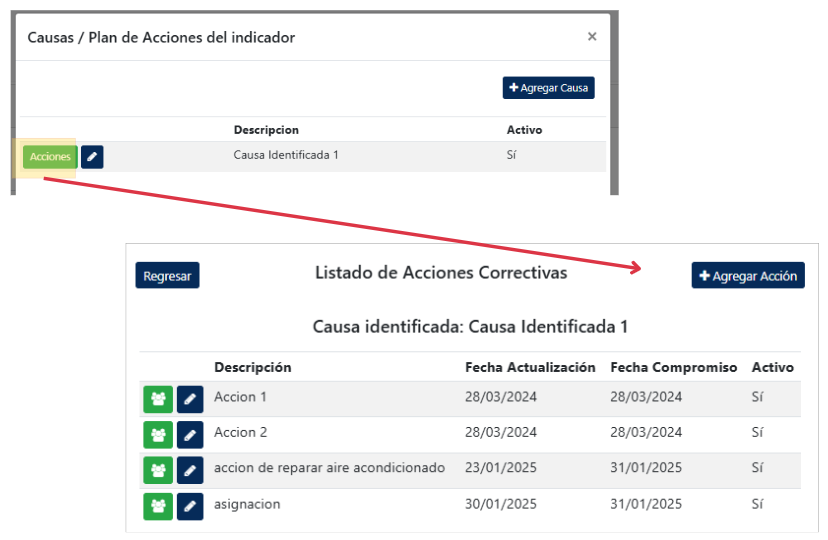This screenshot has width=828, height=540.
Task: Open the people icon for Accion 2
Action: coord(158,435)
